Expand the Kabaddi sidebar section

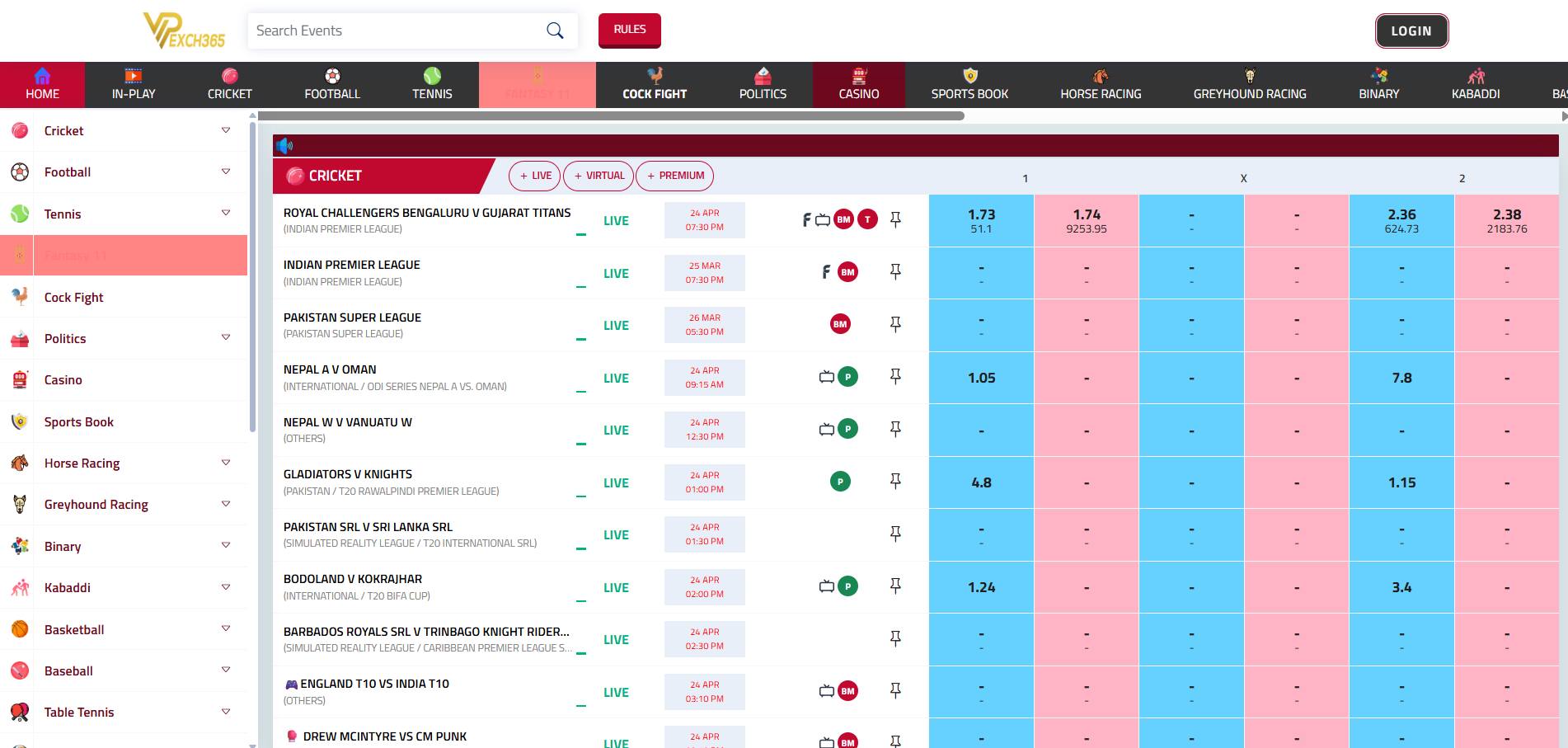click(226, 587)
